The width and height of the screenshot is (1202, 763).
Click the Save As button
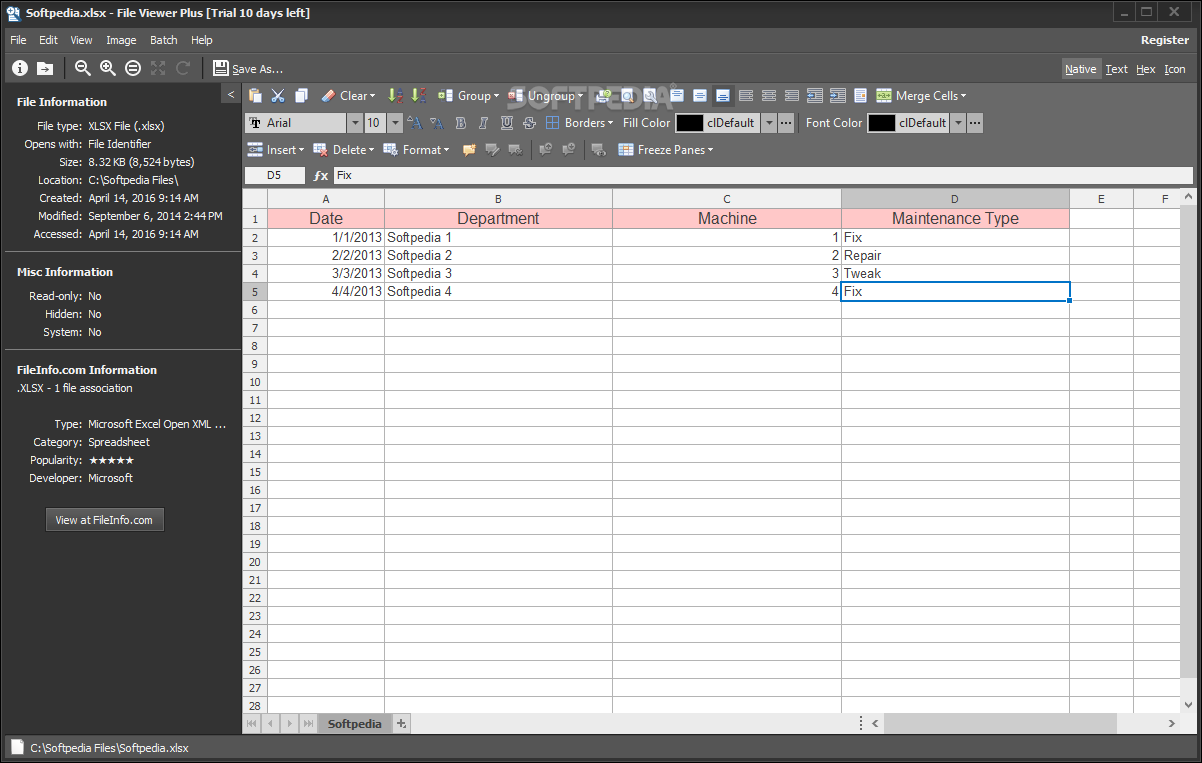[248, 69]
